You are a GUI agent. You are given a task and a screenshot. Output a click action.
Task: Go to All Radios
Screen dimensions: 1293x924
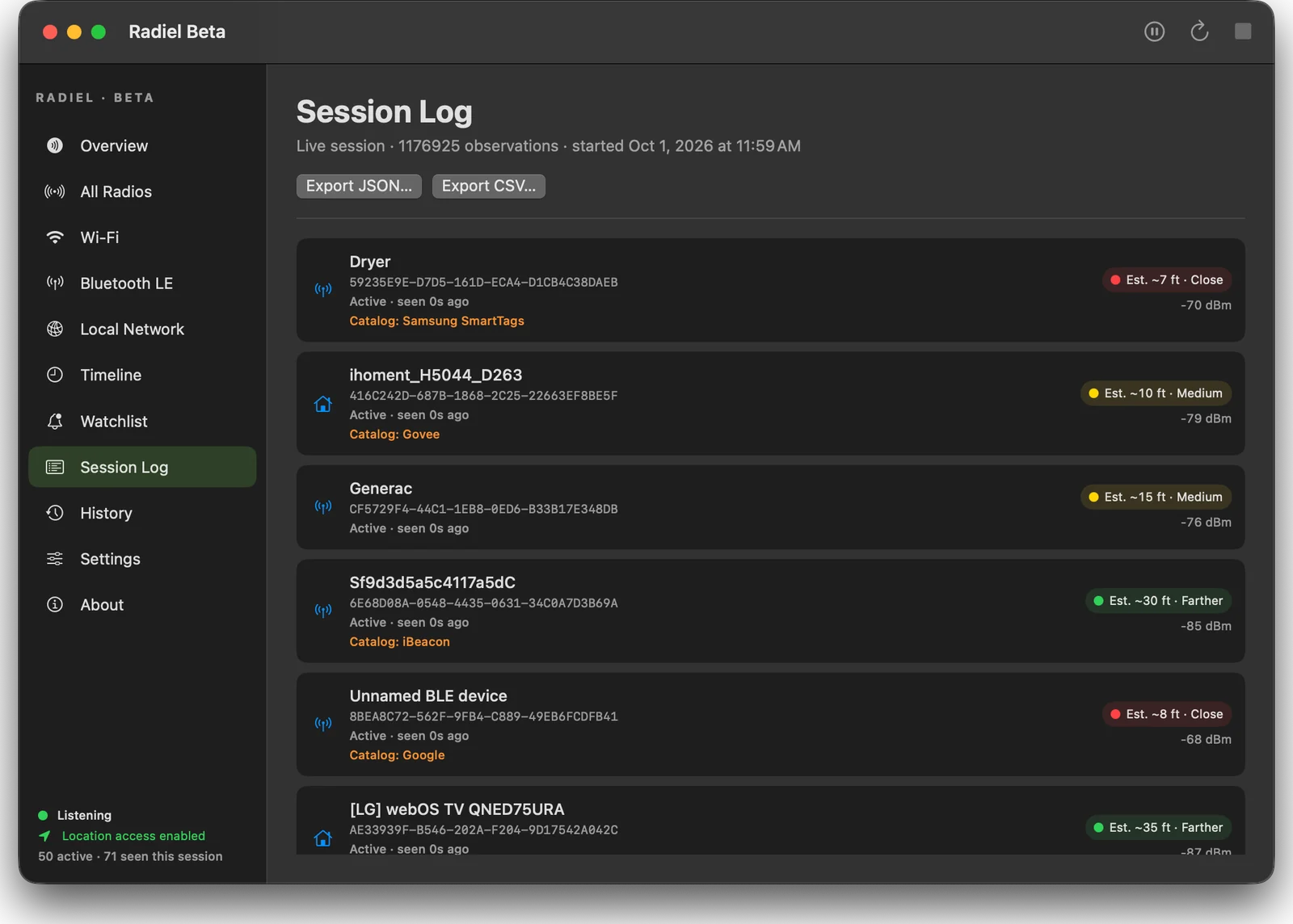(x=142, y=191)
